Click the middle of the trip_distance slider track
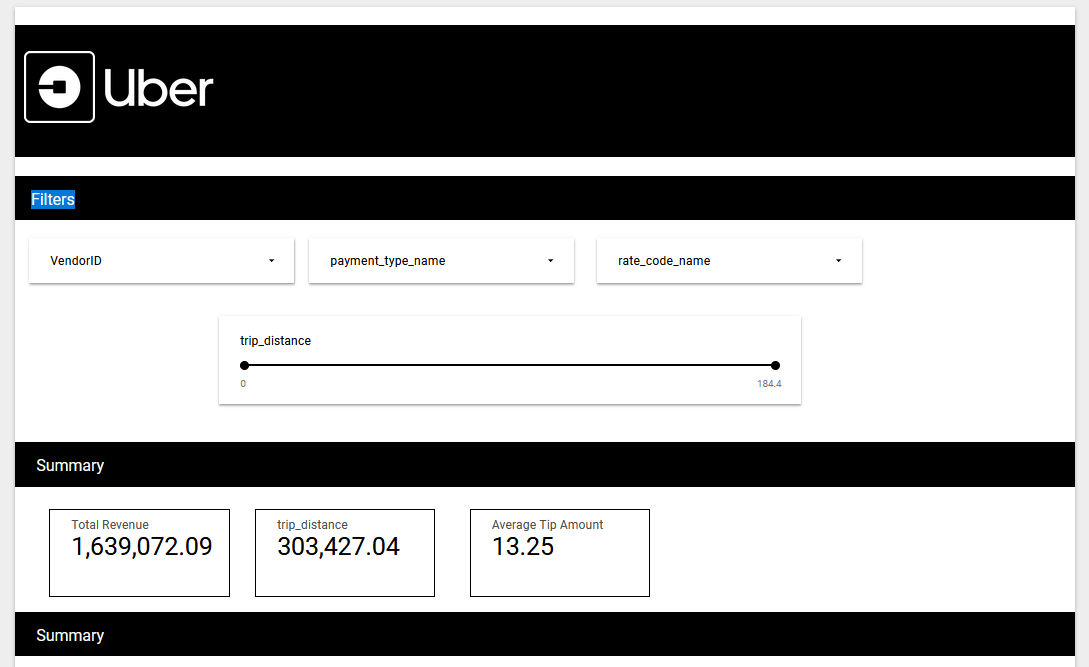 [x=510, y=365]
